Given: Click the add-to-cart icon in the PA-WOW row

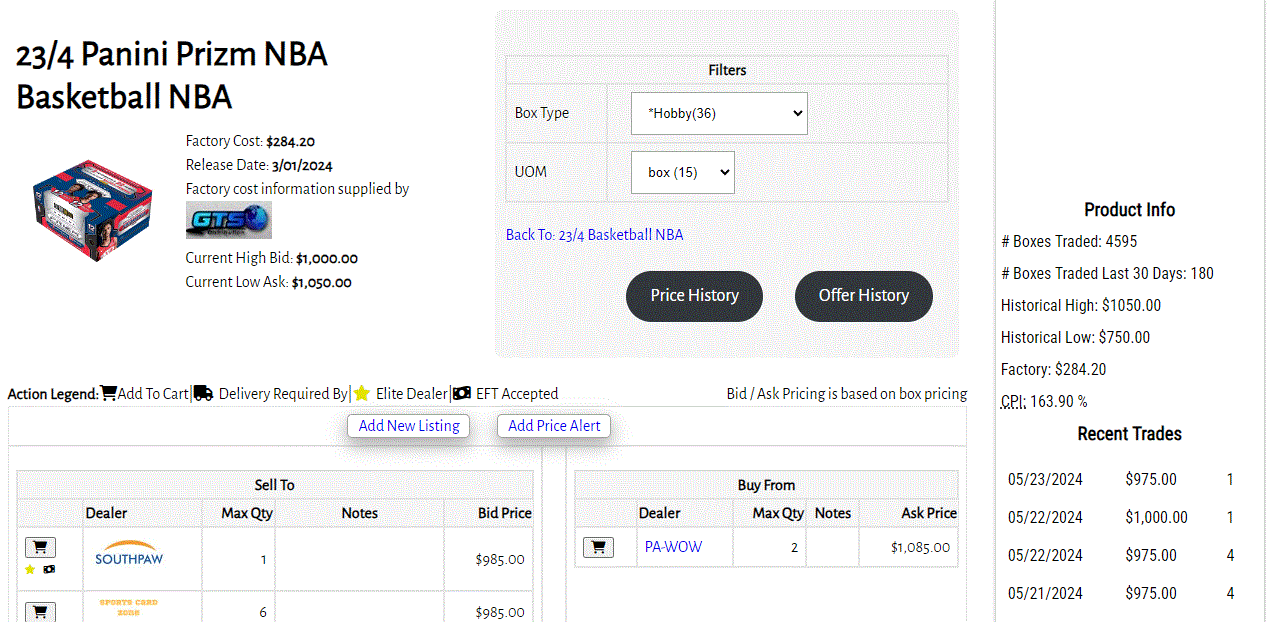Looking at the screenshot, I should pos(598,547).
